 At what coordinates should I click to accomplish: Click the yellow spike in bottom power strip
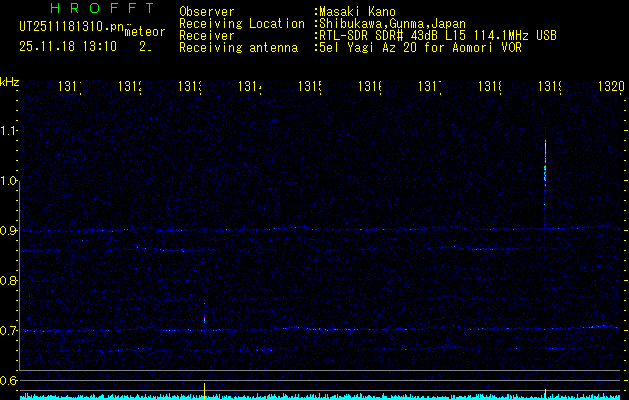tap(205, 389)
